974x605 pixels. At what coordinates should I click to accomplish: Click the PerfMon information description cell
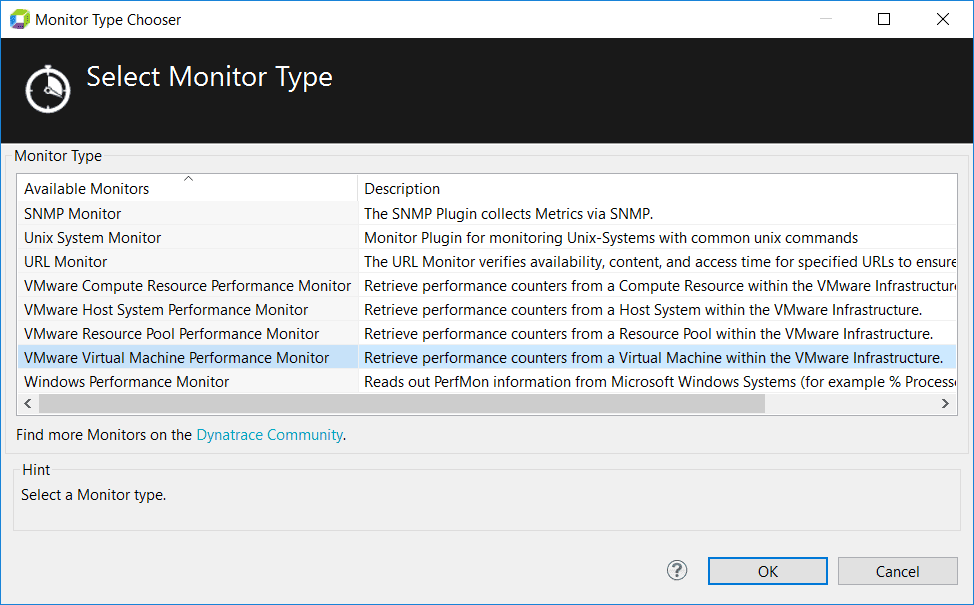657,381
